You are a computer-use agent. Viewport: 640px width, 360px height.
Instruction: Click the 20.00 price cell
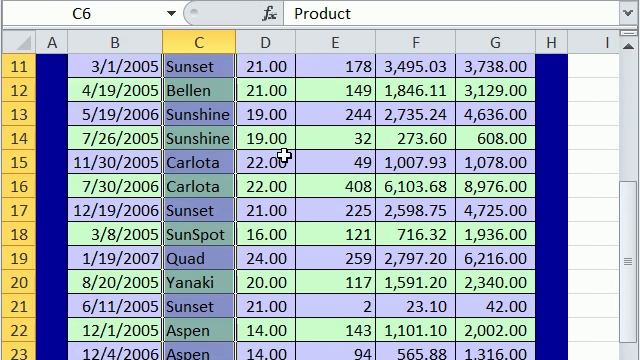266,282
